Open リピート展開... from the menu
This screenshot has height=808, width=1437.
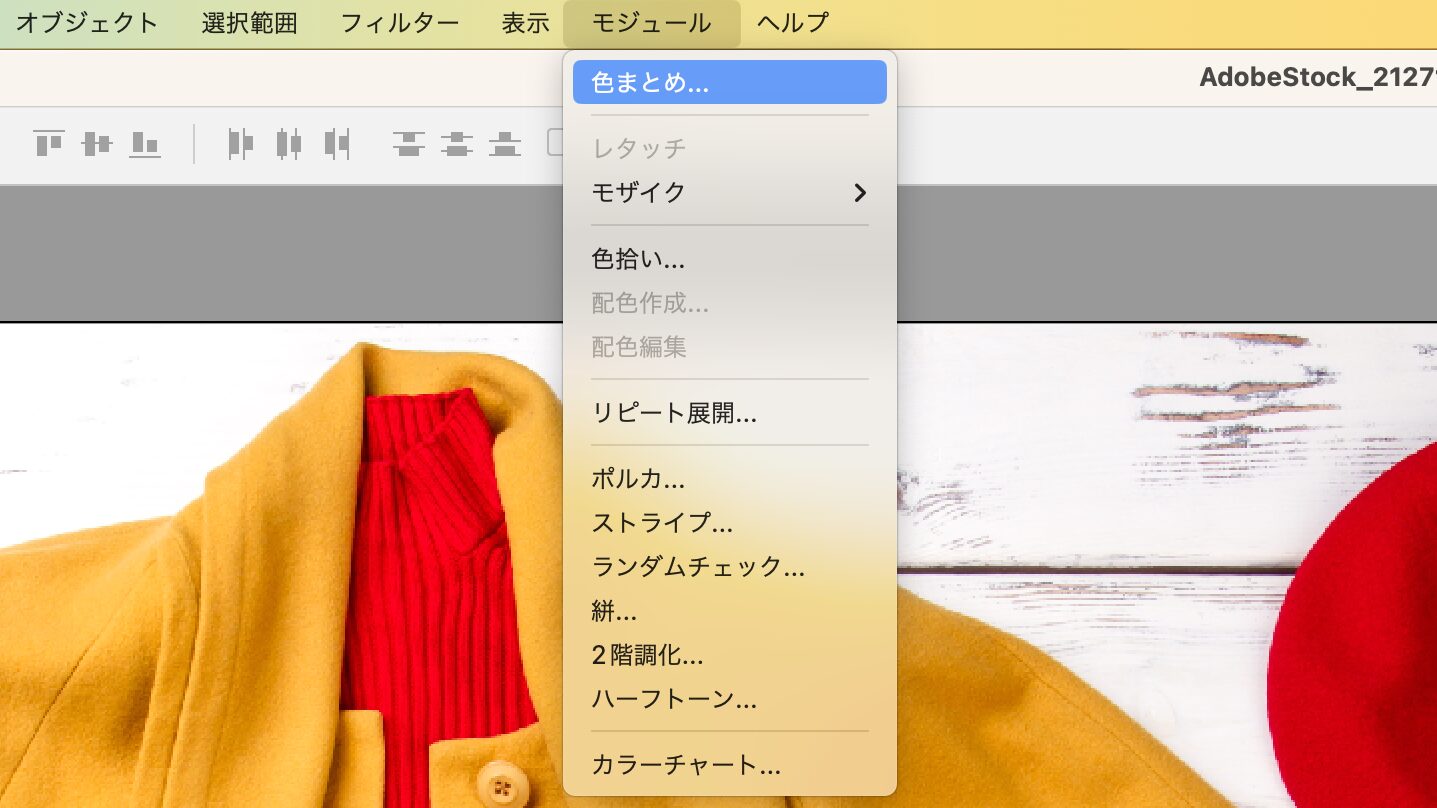point(674,413)
